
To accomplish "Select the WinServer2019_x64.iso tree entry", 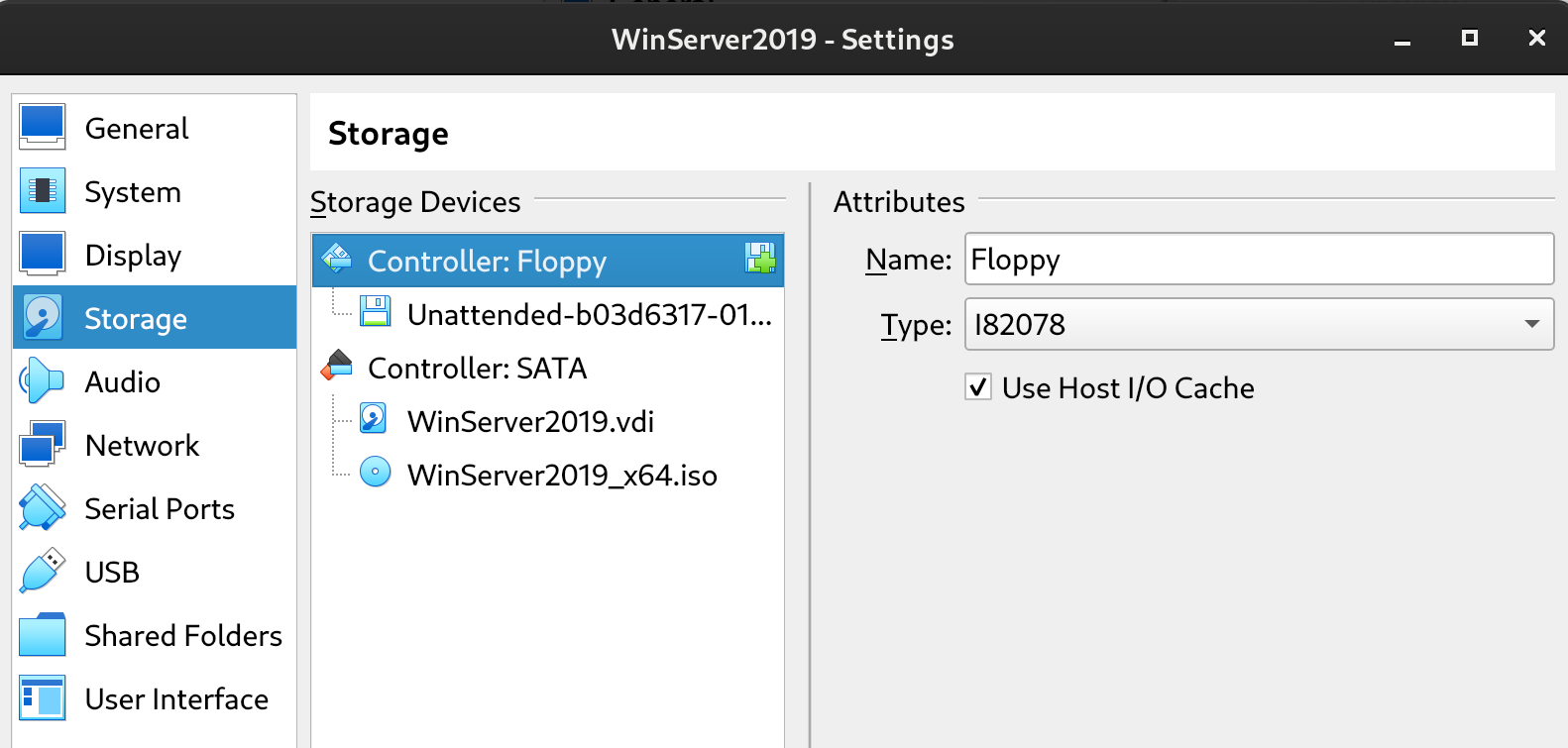I will click(562, 476).
